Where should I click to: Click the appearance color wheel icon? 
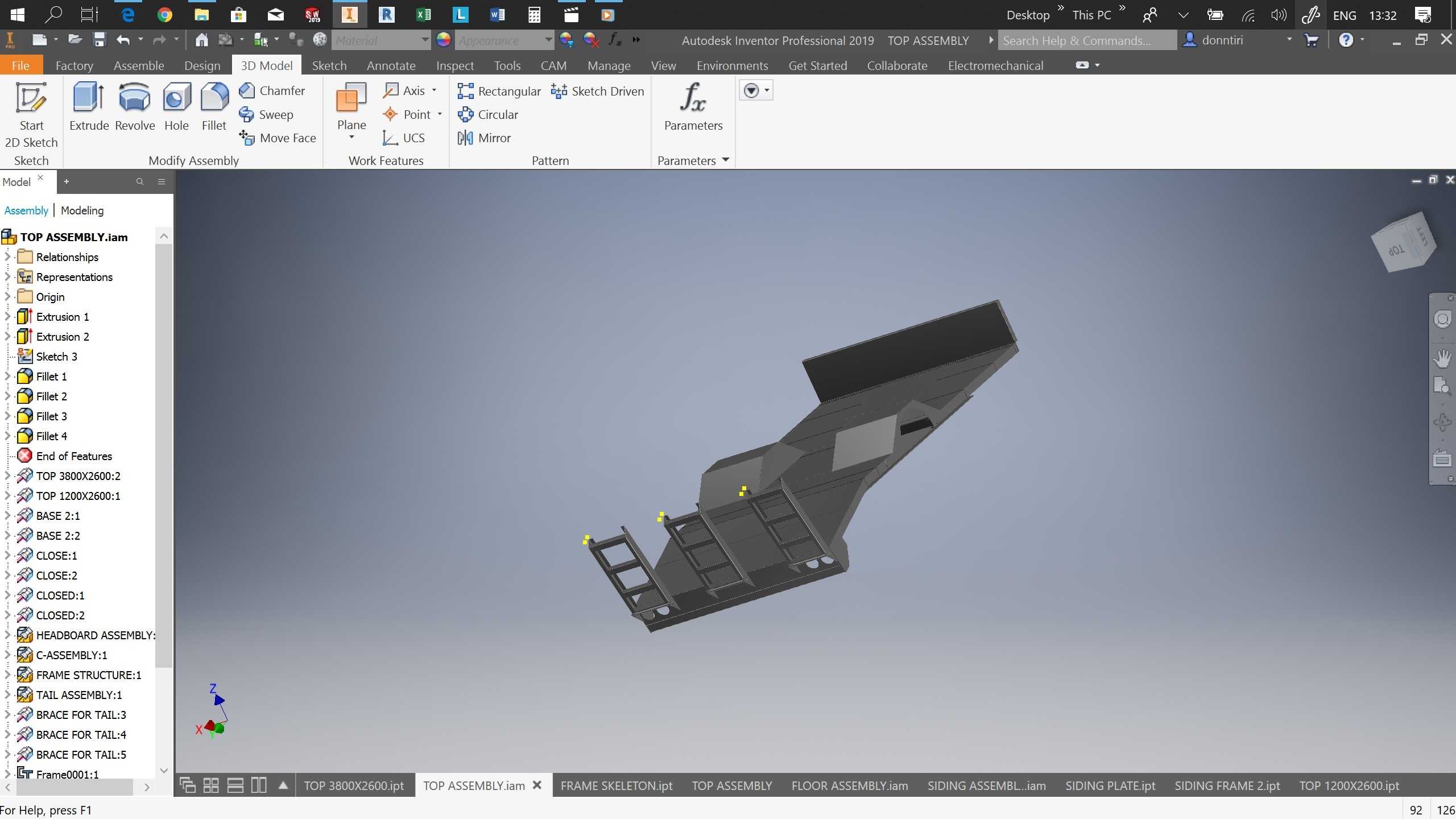coord(444,40)
